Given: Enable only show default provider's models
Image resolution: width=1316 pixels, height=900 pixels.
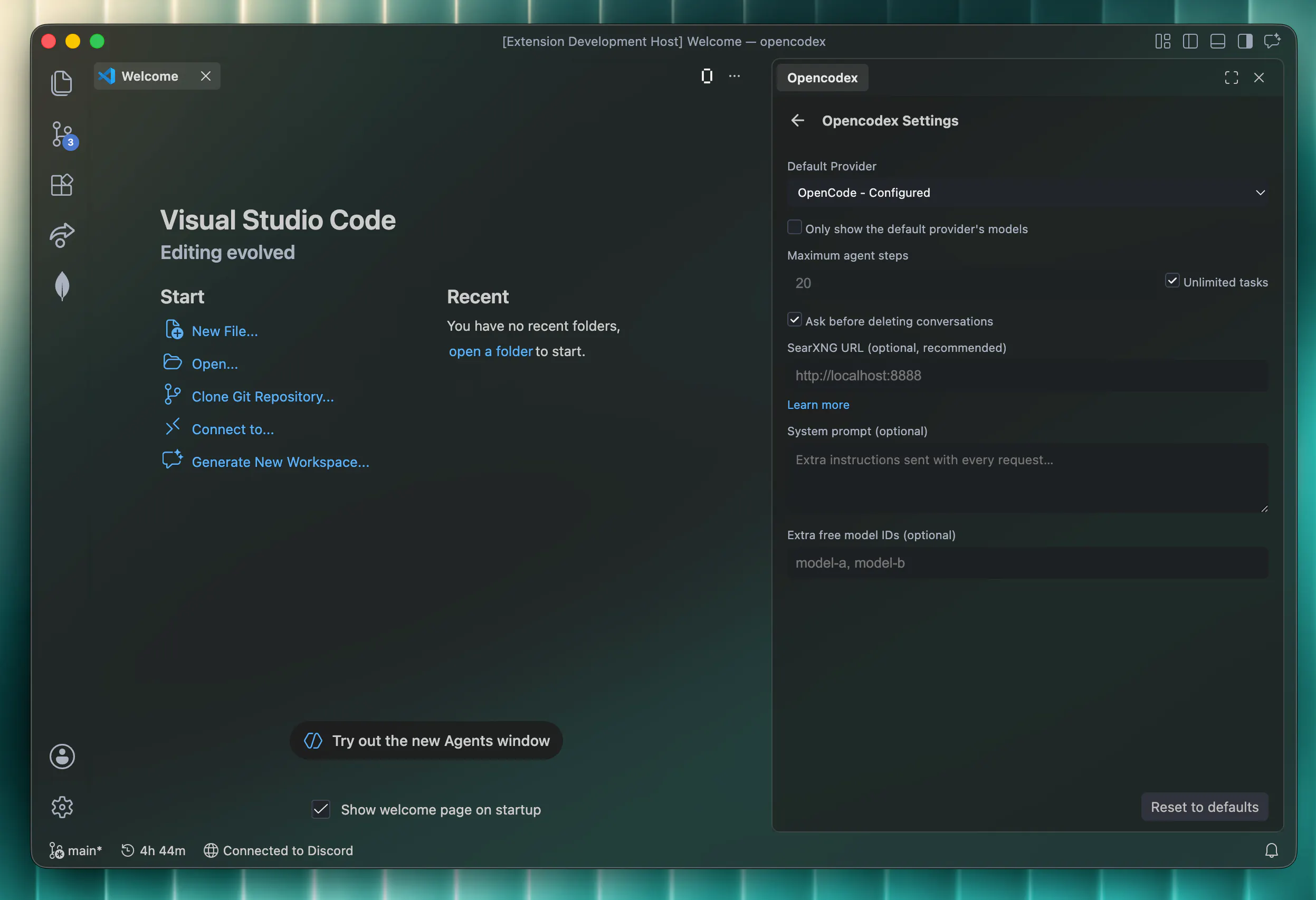Looking at the screenshot, I should click(795, 227).
